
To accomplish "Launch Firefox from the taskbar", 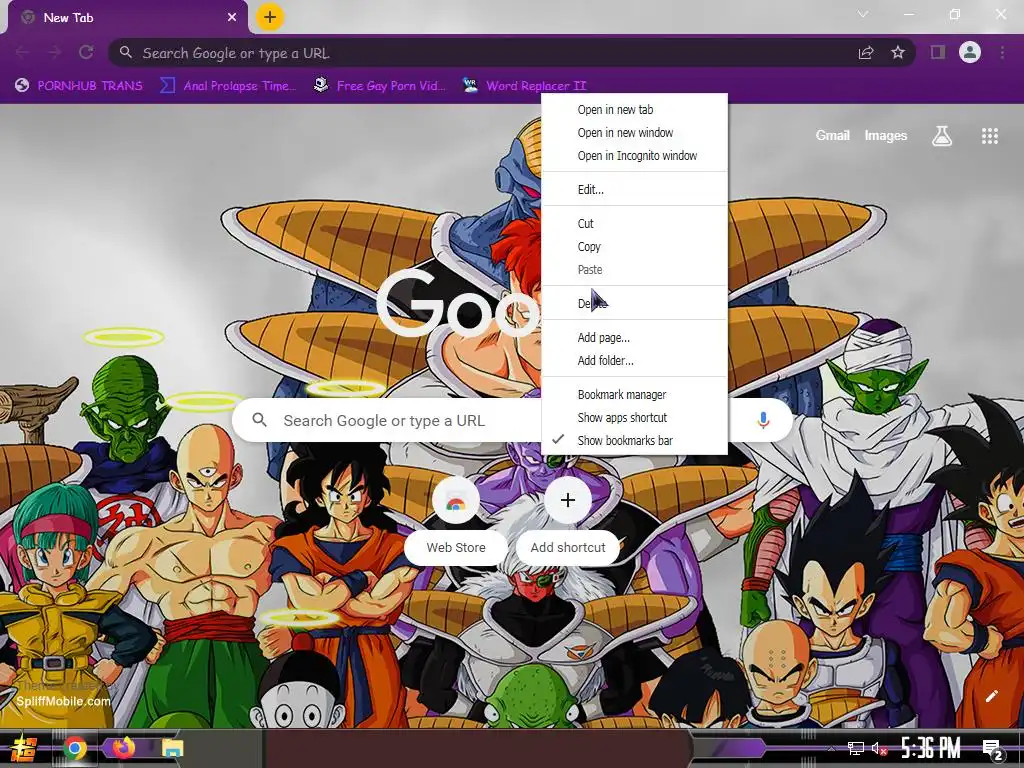I will pyautogui.click(x=123, y=747).
